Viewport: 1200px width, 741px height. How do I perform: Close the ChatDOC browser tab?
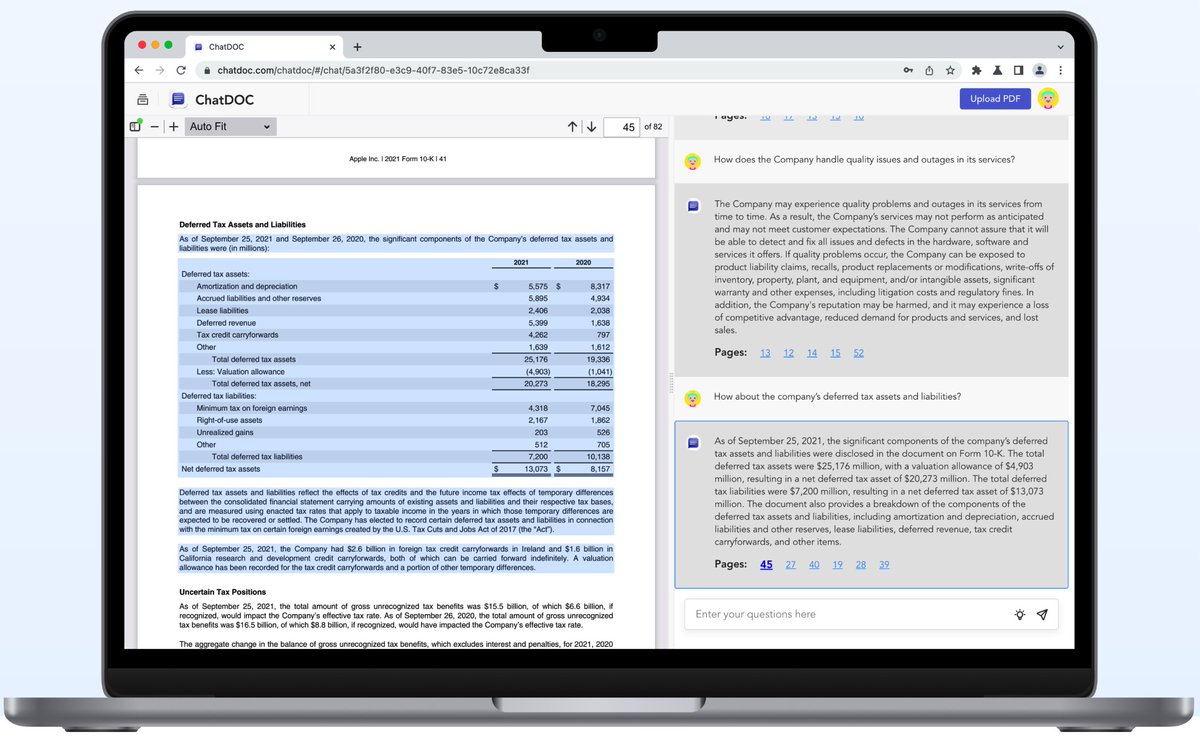pyautogui.click(x=332, y=47)
